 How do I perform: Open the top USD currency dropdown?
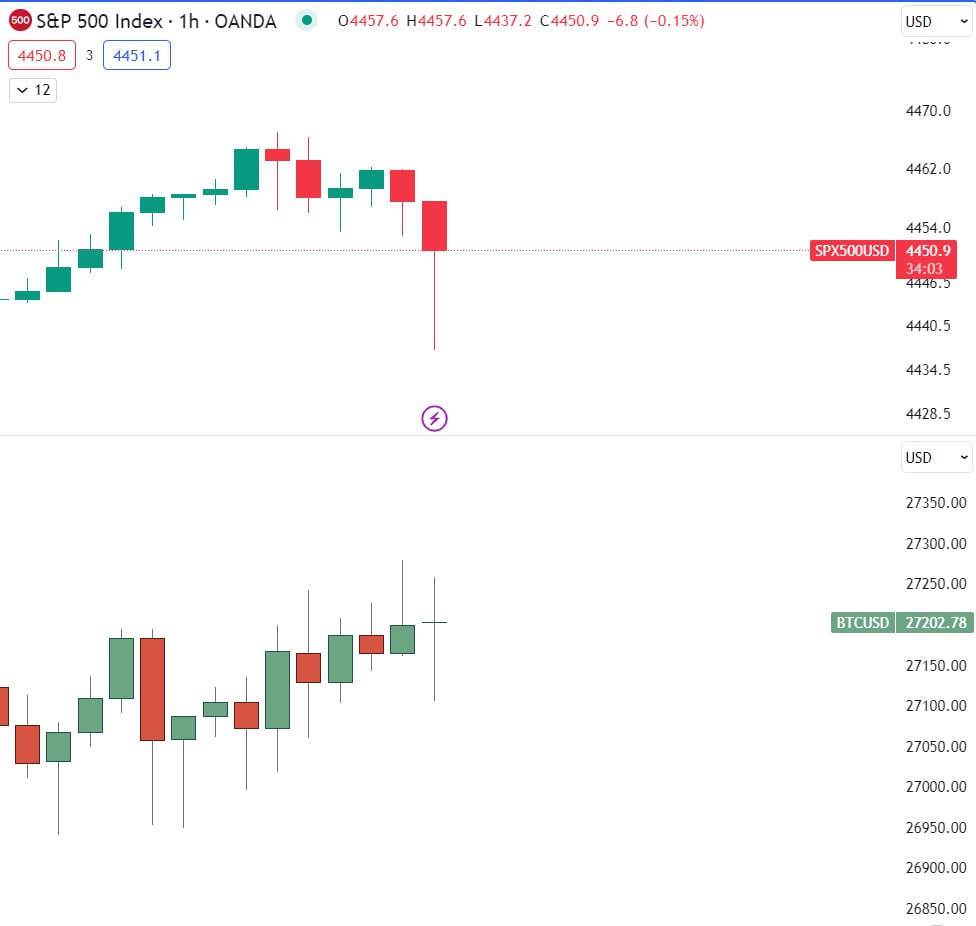point(936,22)
